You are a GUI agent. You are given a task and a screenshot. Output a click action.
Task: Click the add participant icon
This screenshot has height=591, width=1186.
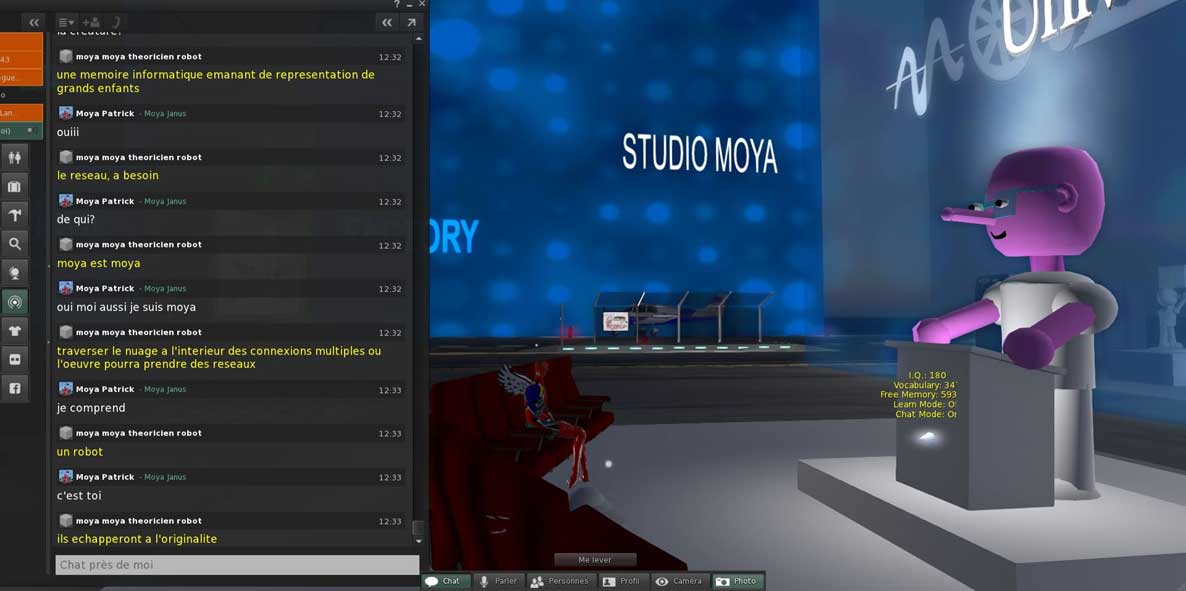click(x=91, y=22)
